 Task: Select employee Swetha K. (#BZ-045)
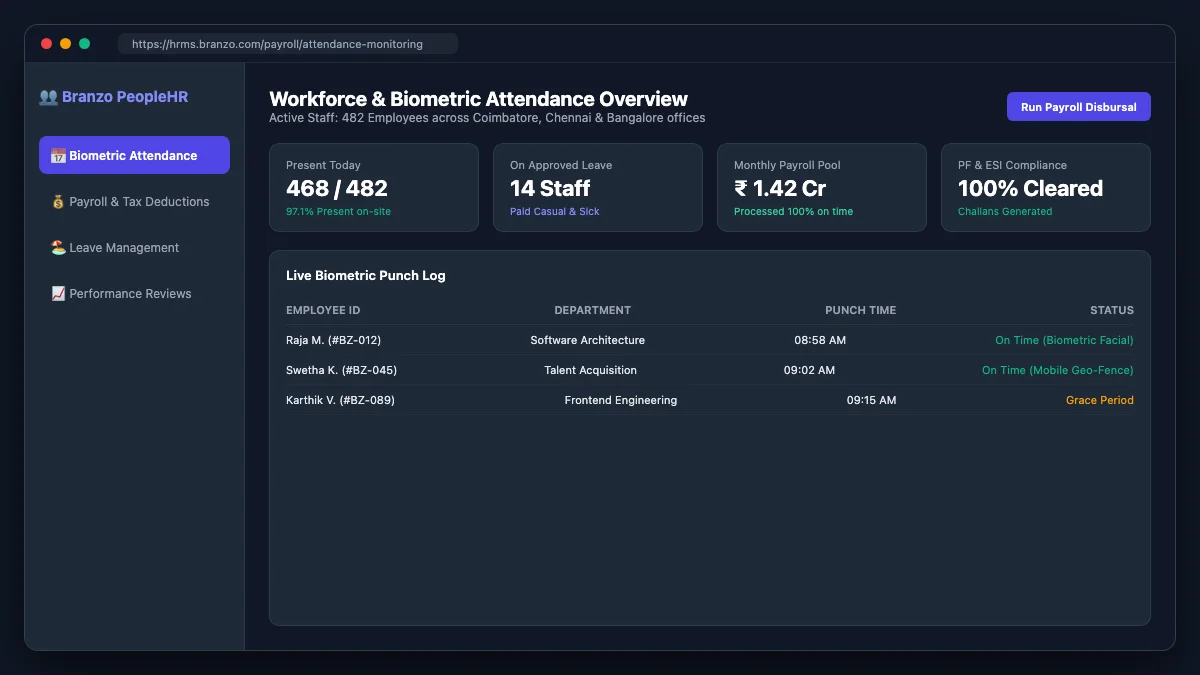pos(341,370)
